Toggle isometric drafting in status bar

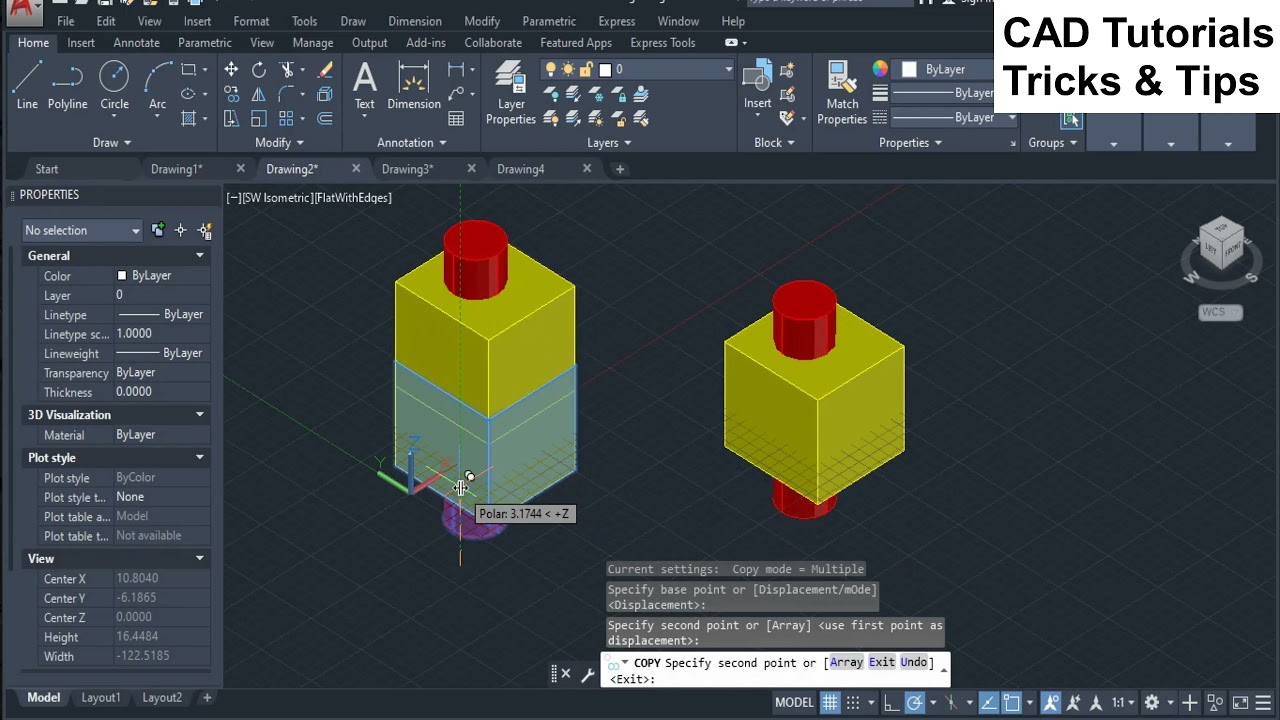click(x=951, y=703)
